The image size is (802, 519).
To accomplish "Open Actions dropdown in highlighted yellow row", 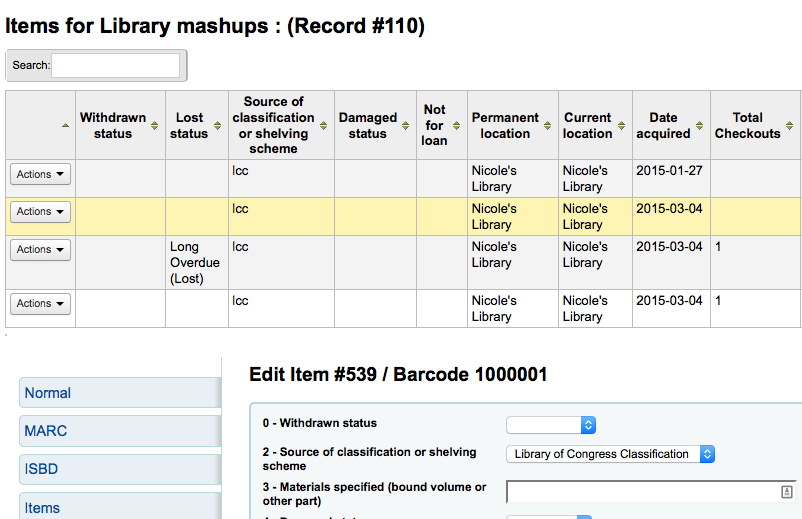I will click(x=40, y=212).
